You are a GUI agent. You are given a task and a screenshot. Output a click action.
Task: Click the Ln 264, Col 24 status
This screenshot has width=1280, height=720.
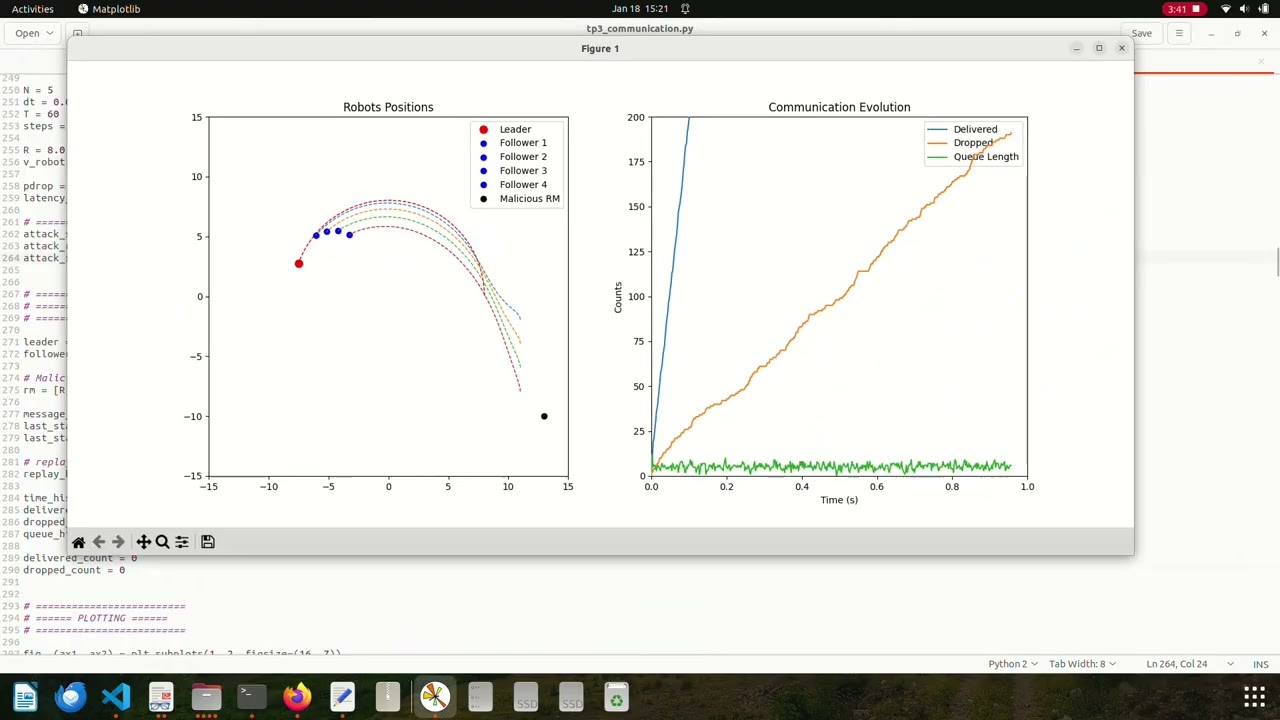coord(1177,664)
